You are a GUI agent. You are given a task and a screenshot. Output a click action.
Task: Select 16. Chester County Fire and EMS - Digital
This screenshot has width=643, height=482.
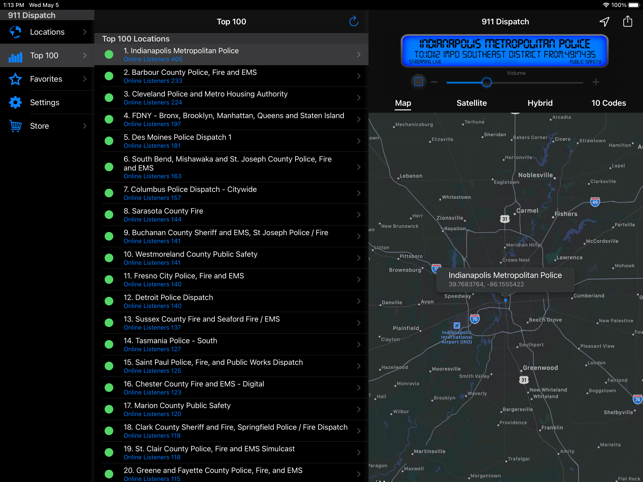[x=231, y=388]
